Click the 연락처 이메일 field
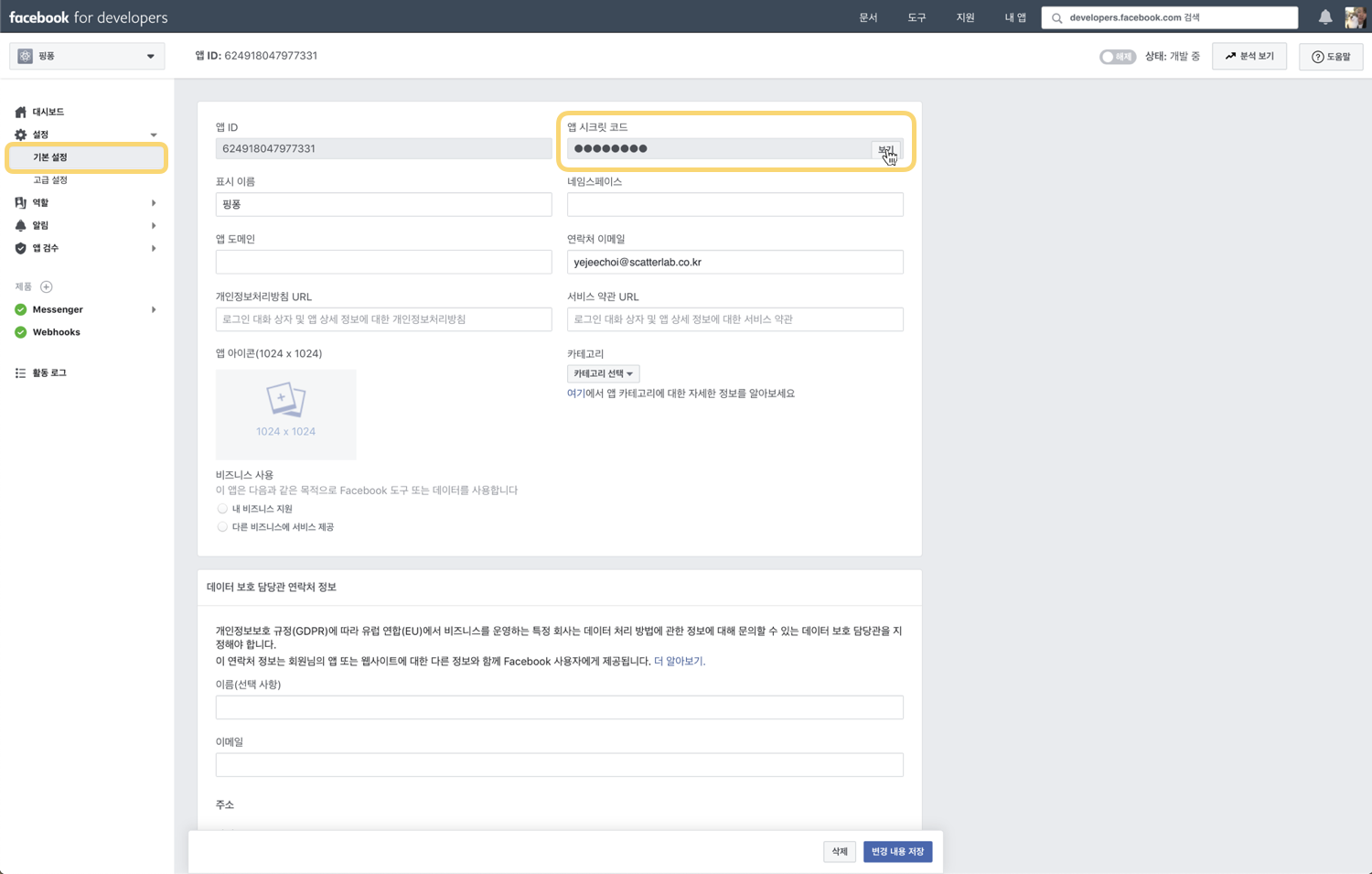 pos(734,262)
